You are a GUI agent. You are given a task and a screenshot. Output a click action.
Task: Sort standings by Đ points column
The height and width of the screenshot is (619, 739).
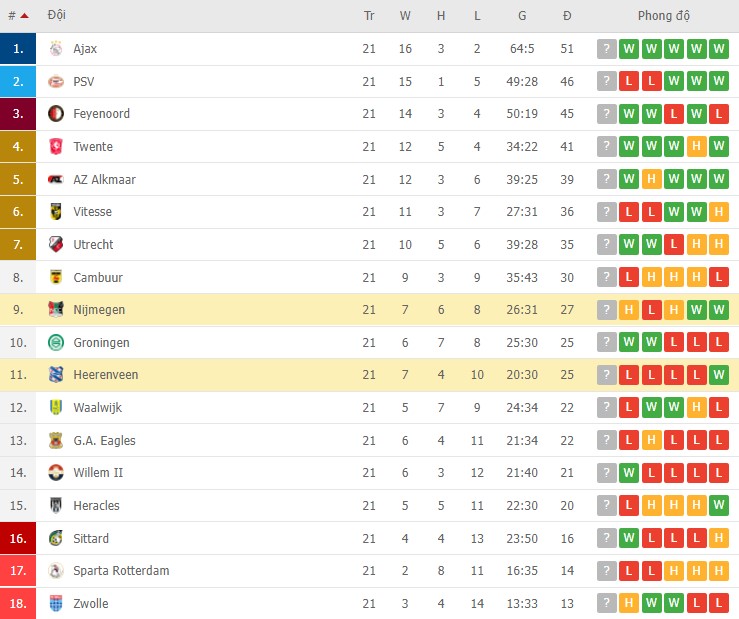pyautogui.click(x=567, y=16)
